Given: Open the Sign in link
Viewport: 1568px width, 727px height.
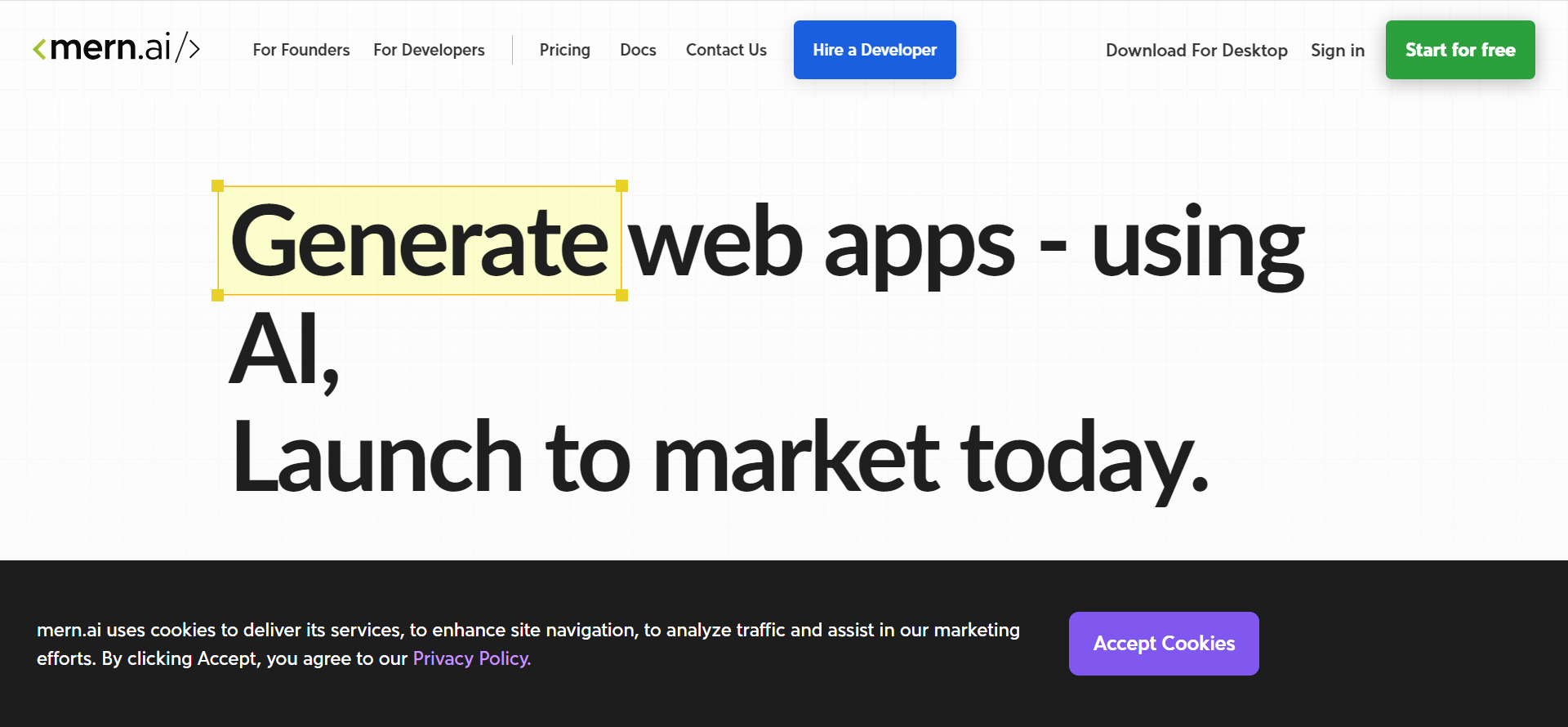Looking at the screenshot, I should (1337, 51).
